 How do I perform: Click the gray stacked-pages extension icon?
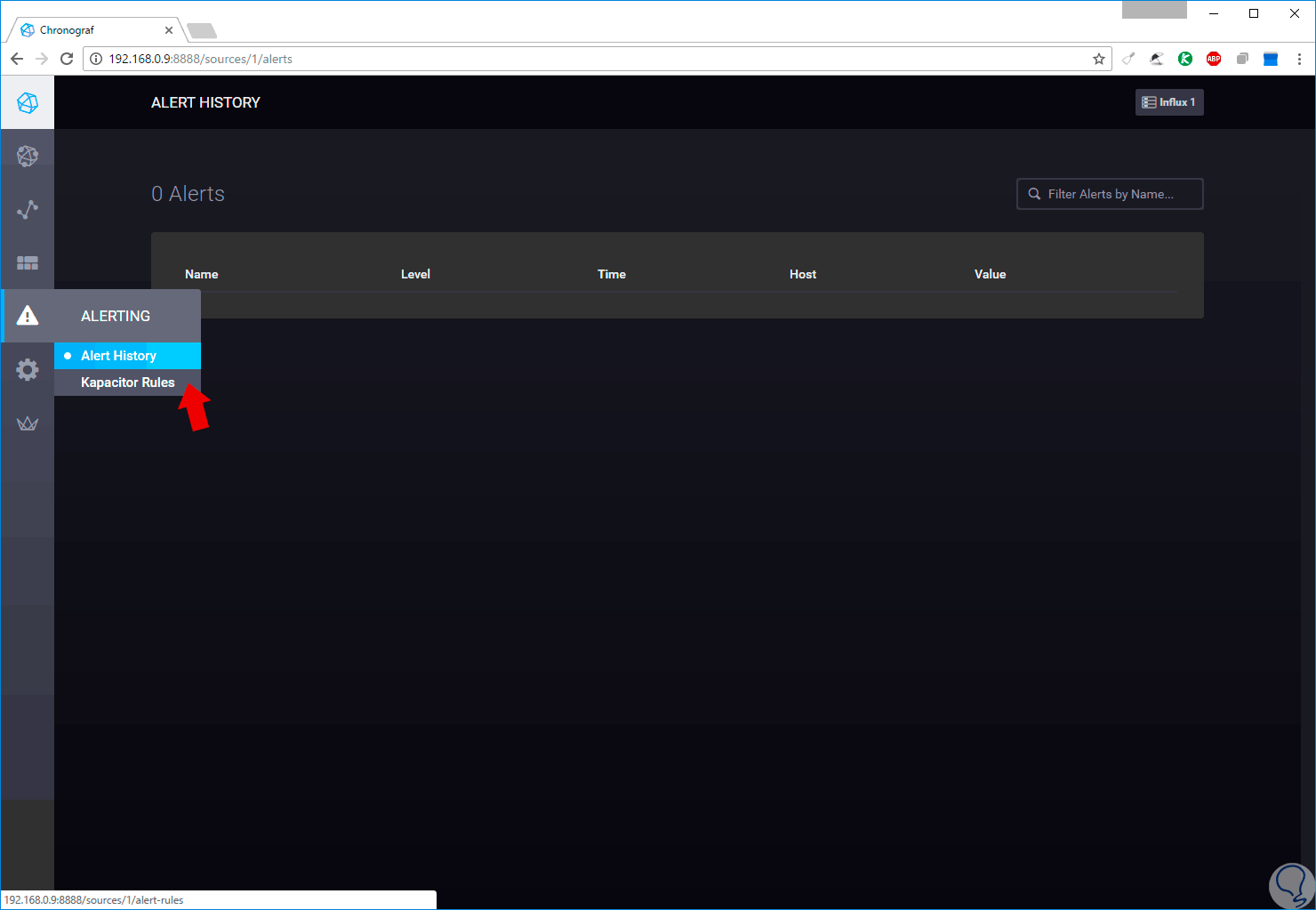click(1242, 59)
